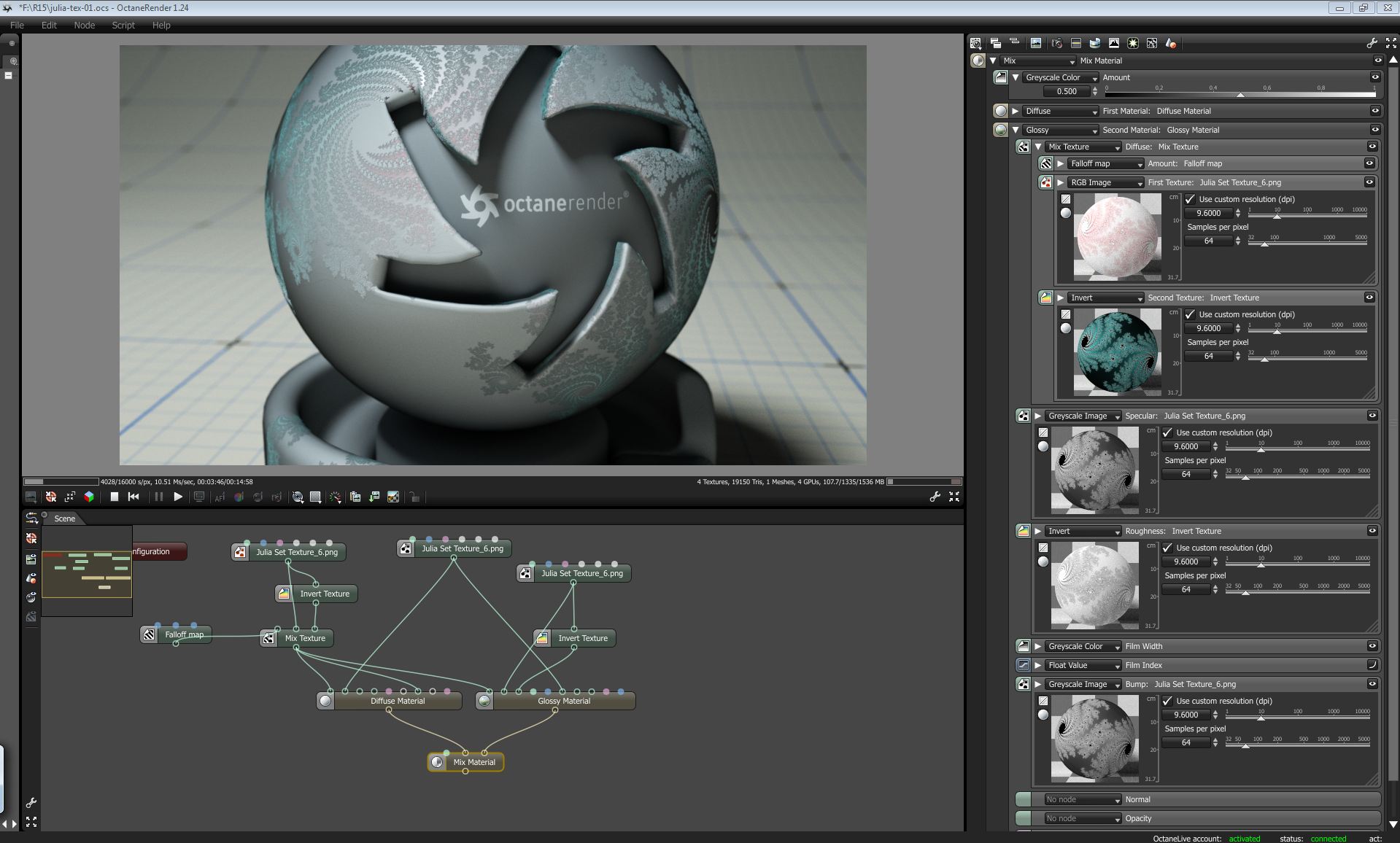Click the Amount value field showing 0.500
The height and width of the screenshot is (843, 1400).
tap(1067, 91)
